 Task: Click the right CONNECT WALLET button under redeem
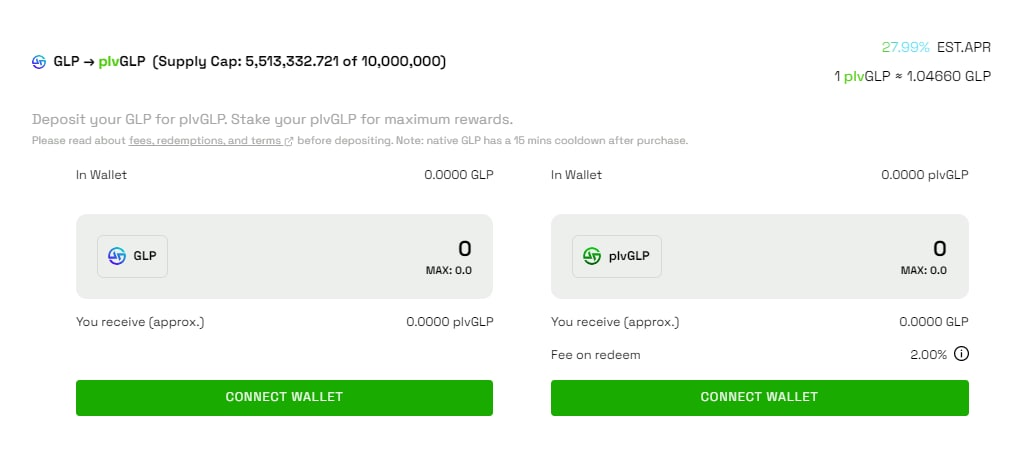760,397
